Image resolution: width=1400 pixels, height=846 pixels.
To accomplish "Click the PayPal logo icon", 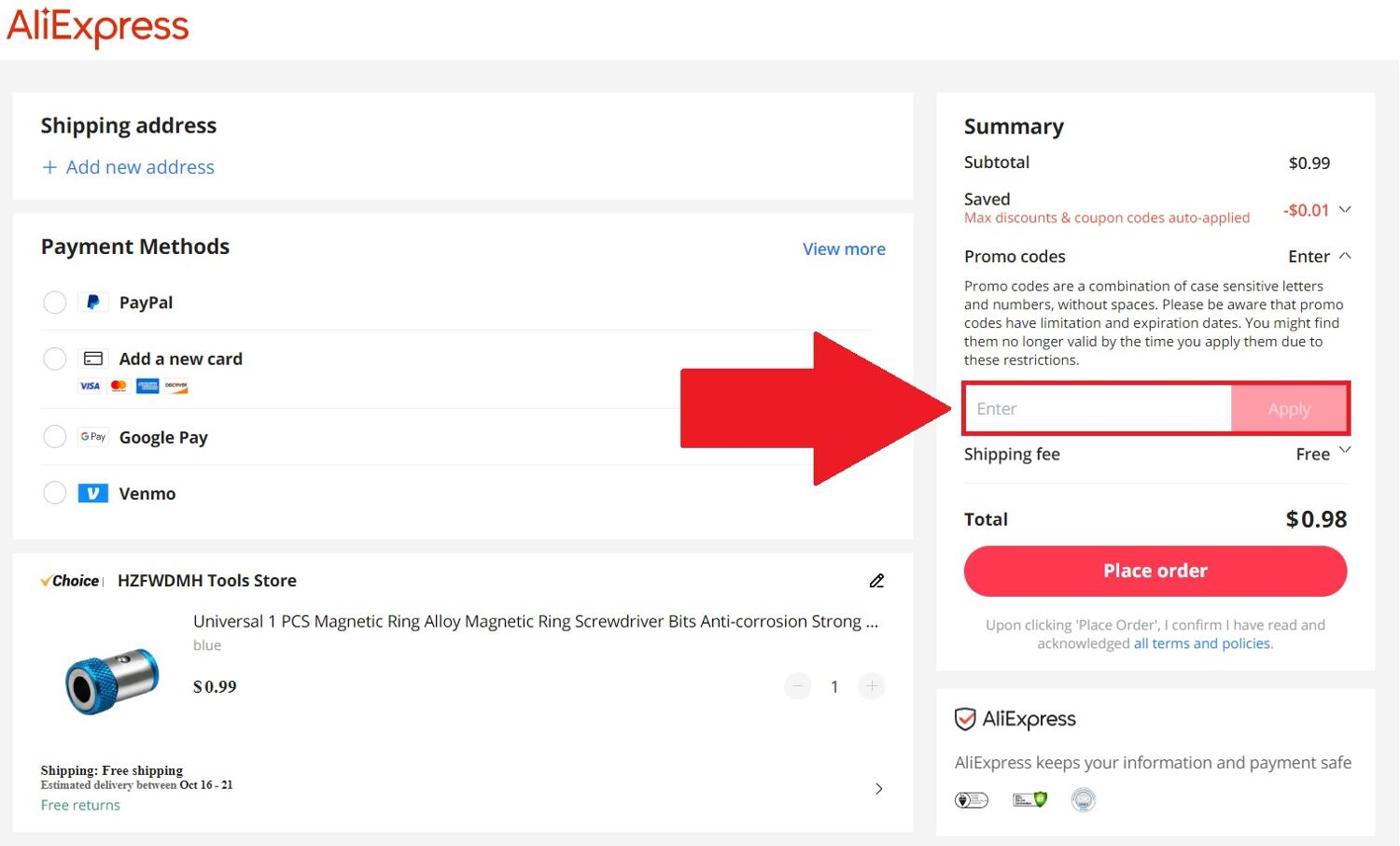I will pos(92,303).
